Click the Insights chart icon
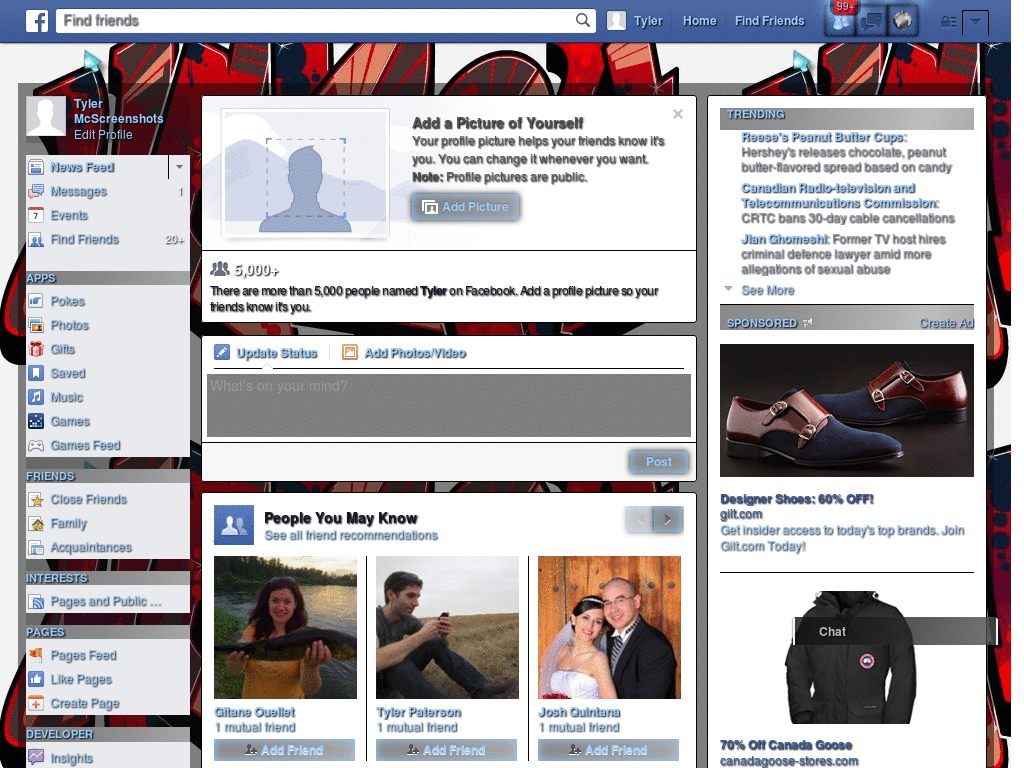 point(36,758)
